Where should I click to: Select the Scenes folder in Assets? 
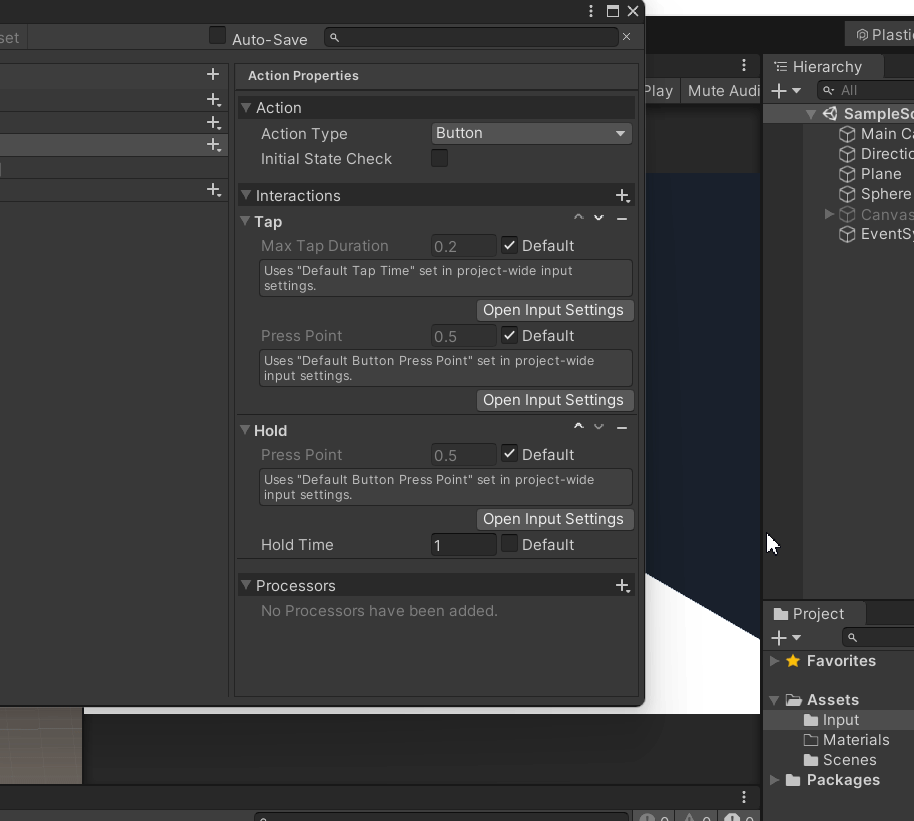pyautogui.click(x=838, y=760)
